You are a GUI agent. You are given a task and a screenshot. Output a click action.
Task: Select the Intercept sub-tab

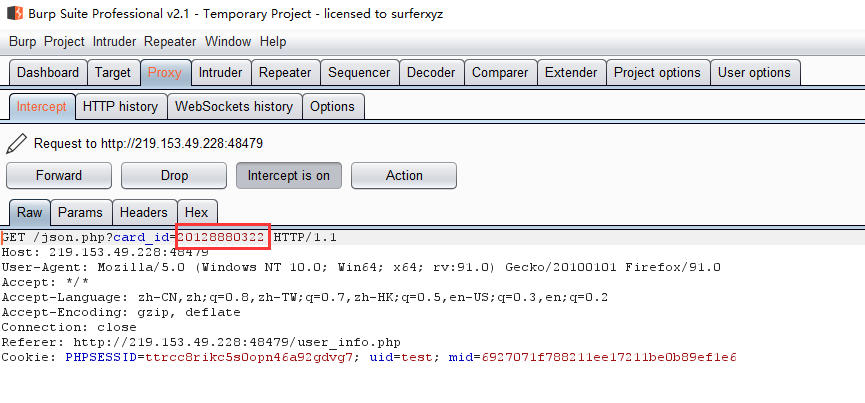41,106
